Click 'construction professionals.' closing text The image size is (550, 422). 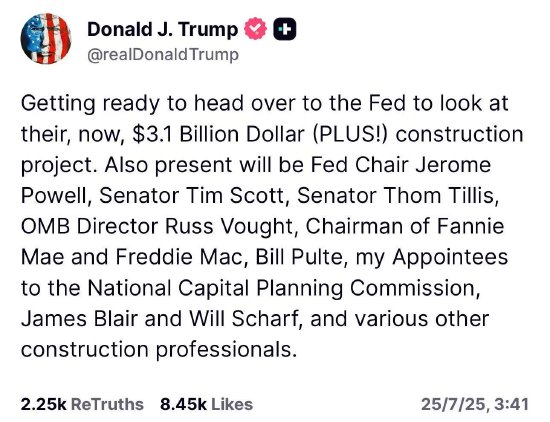coord(156,350)
